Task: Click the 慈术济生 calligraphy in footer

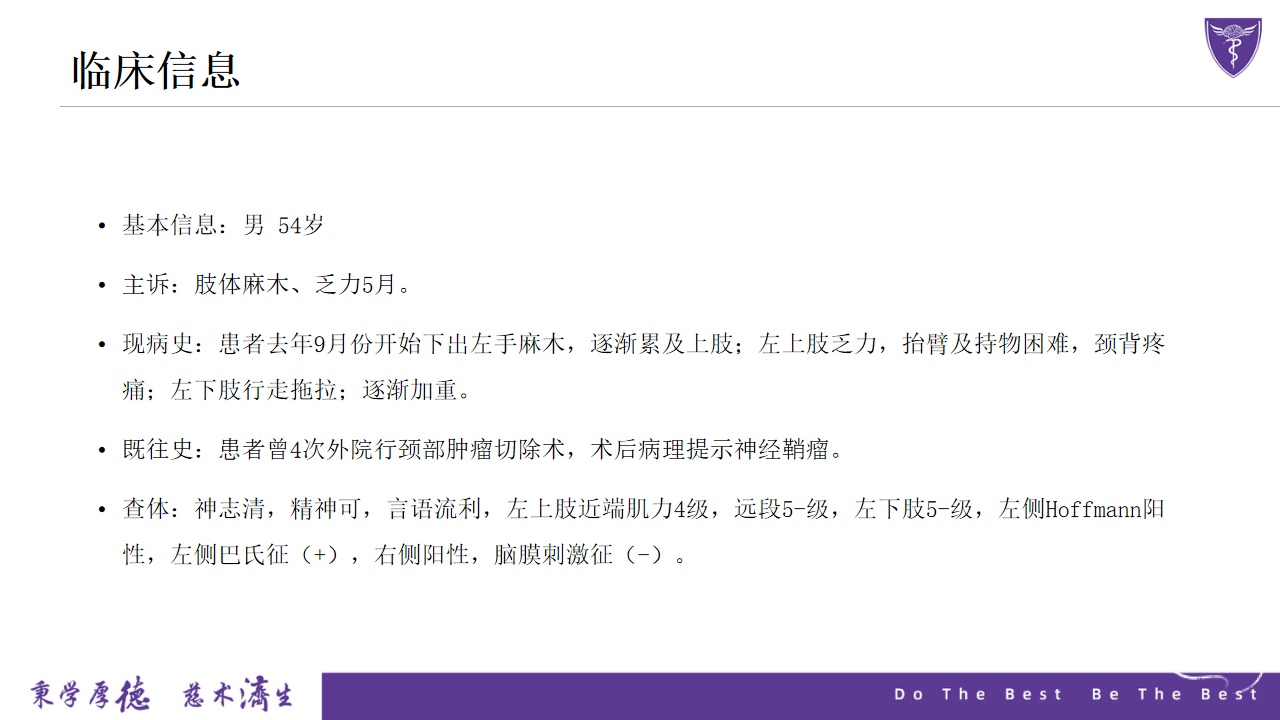Action: click(238, 694)
